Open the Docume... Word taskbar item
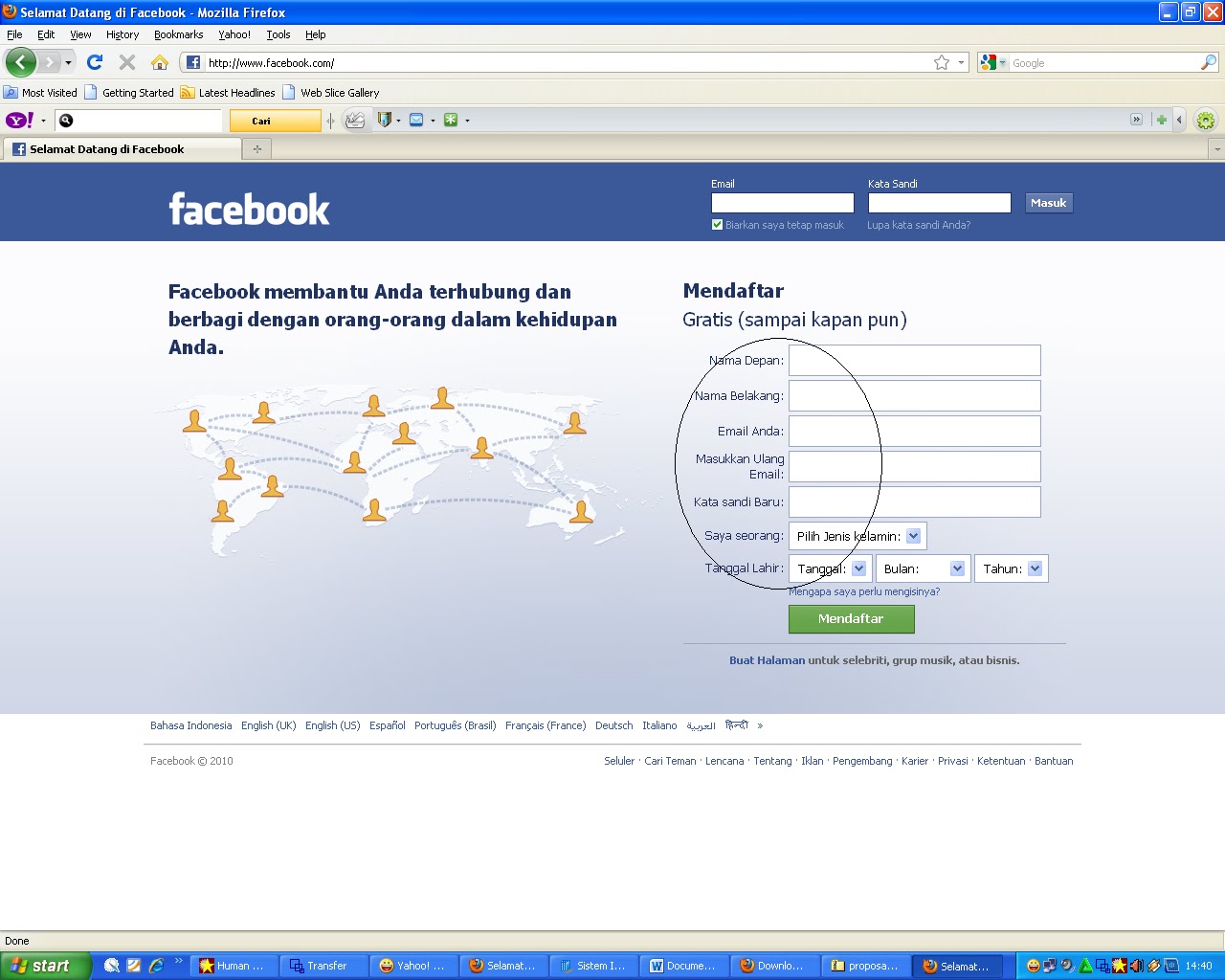This screenshot has width=1225, height=980. click(685, 967)
